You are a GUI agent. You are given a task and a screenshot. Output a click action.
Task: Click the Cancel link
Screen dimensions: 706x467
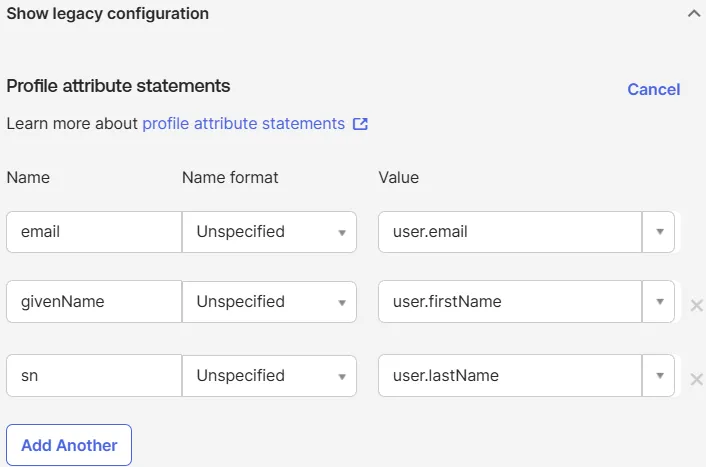(654, 89)
